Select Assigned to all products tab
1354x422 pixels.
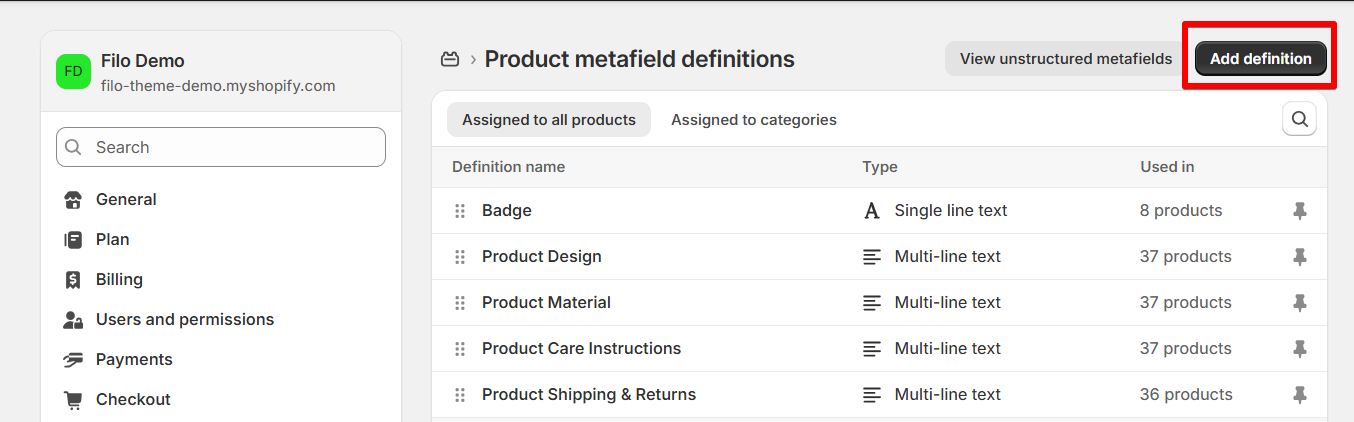(x=548, y=120)
